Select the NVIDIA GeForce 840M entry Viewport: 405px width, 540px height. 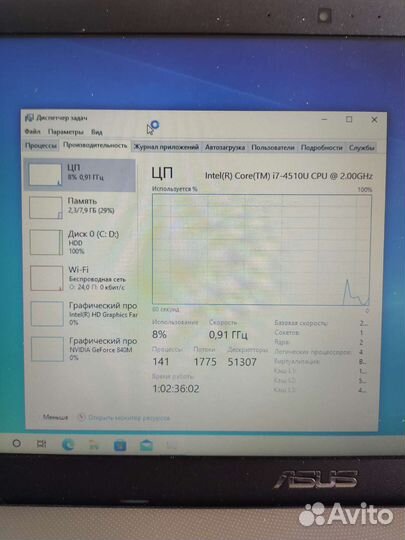(x=83, y=349)
